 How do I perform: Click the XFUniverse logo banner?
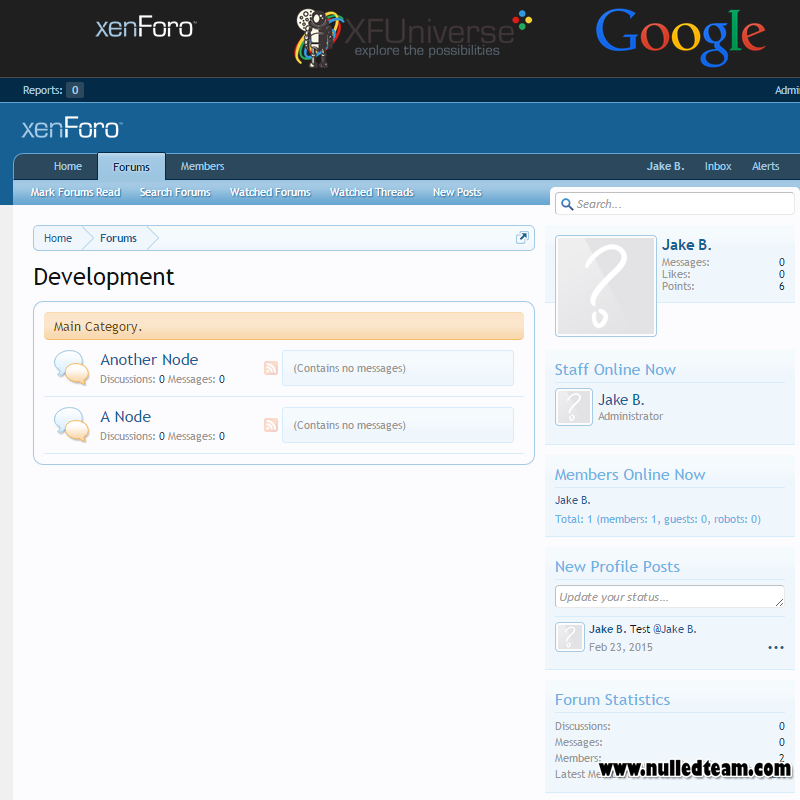pos(413,38)
